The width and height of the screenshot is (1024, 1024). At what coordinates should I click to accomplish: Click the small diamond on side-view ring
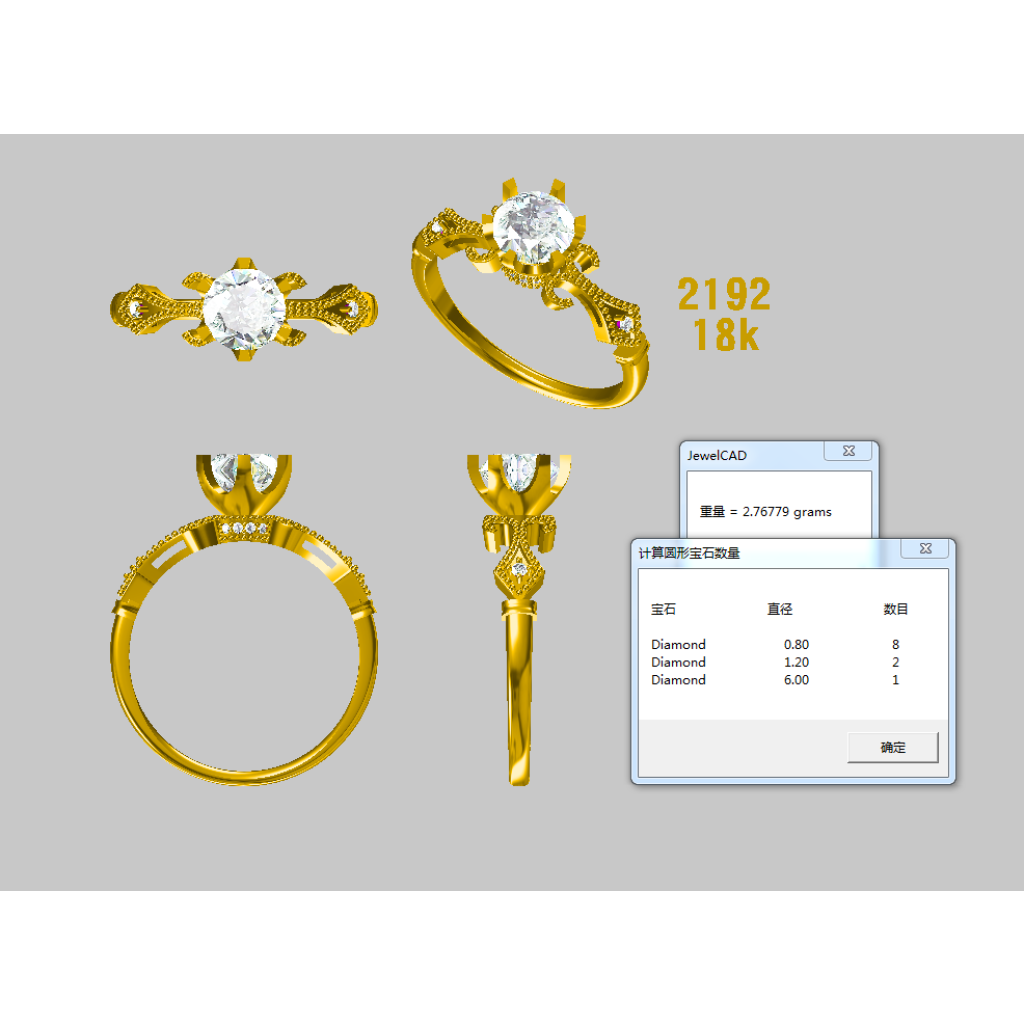[x=519, y=569]
